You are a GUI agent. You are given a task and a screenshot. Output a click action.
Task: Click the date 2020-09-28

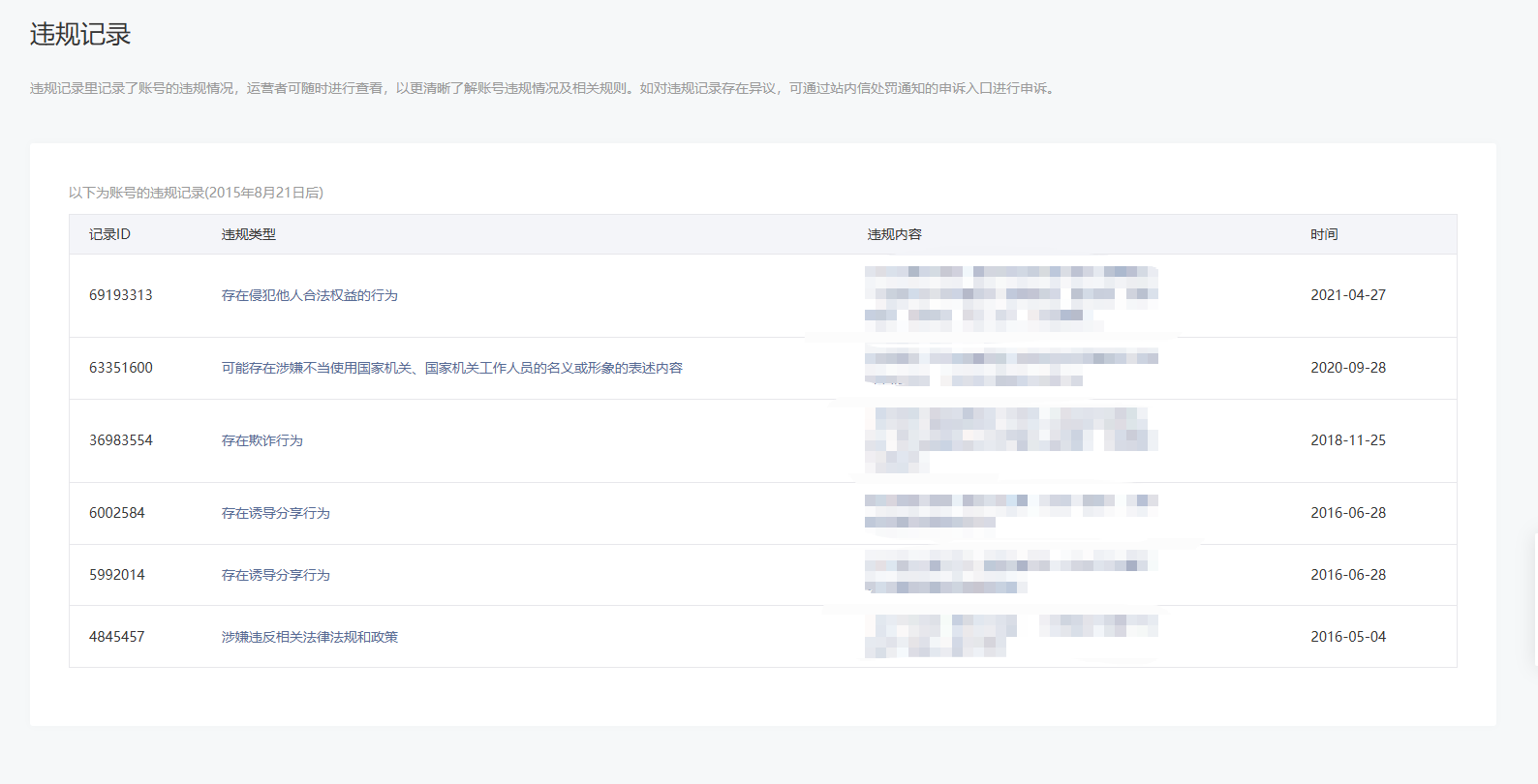pyautogui.click(x=1347, y=368)
